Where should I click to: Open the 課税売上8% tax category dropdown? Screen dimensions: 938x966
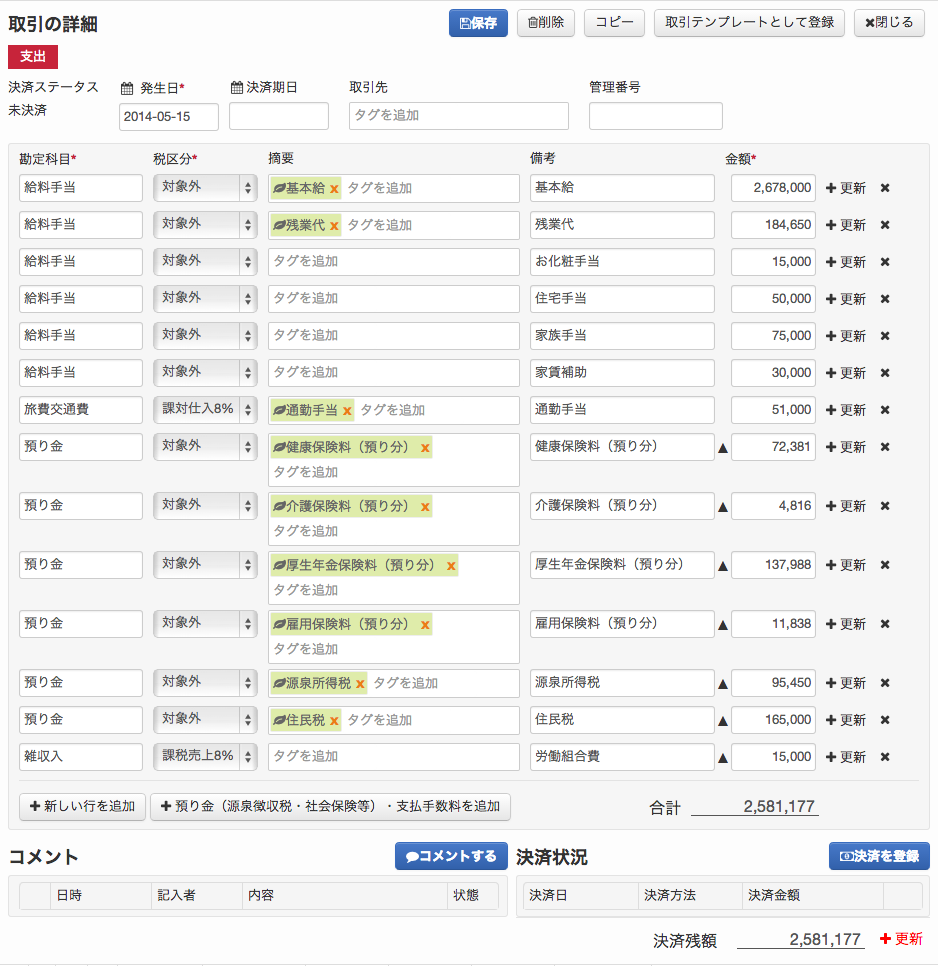205,757
